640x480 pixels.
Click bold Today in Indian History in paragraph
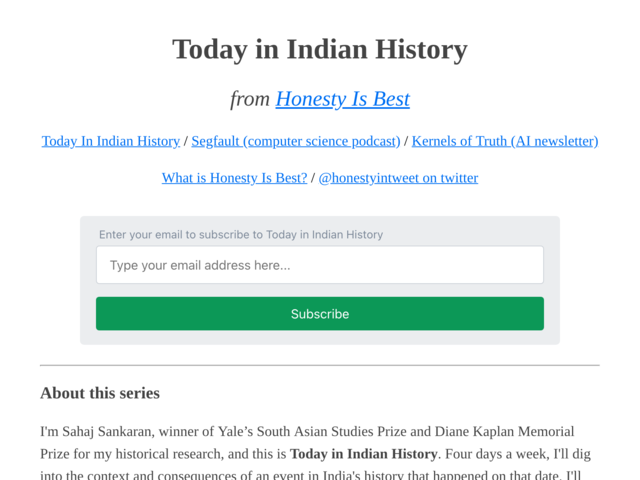pyautogui.click(x=364, y=454)
